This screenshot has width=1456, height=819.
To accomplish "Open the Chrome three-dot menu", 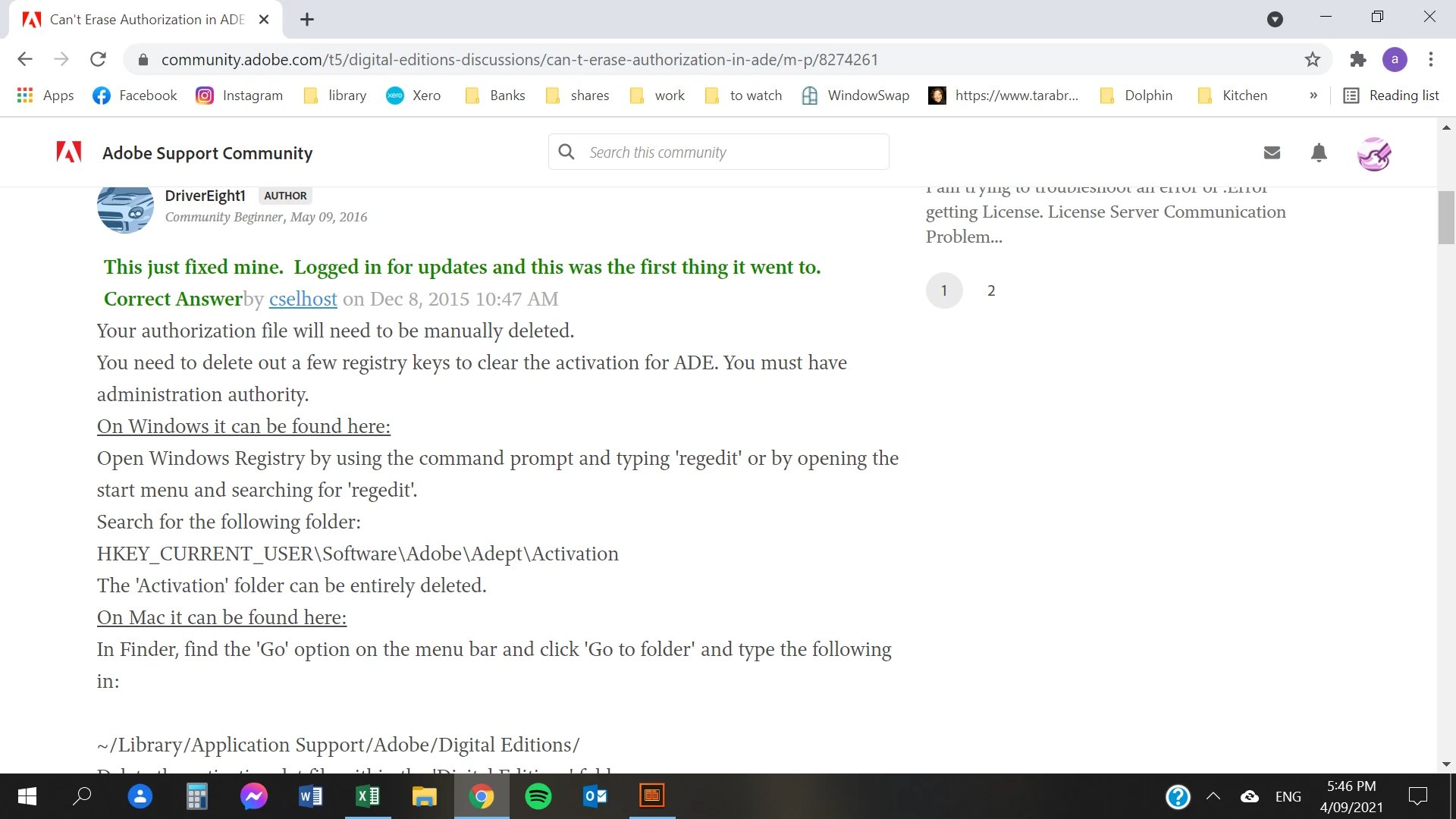I will click(x=1431, y=59).
